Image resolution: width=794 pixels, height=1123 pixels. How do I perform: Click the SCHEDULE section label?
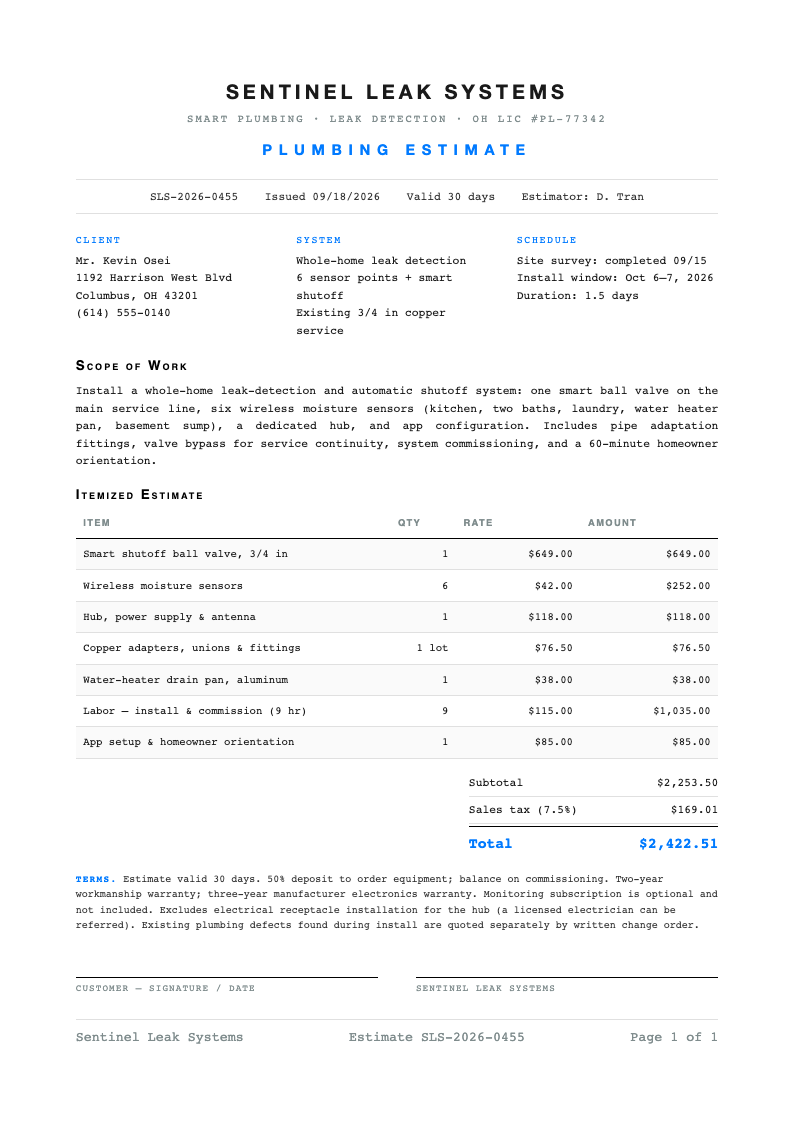[x=546, y=240]
